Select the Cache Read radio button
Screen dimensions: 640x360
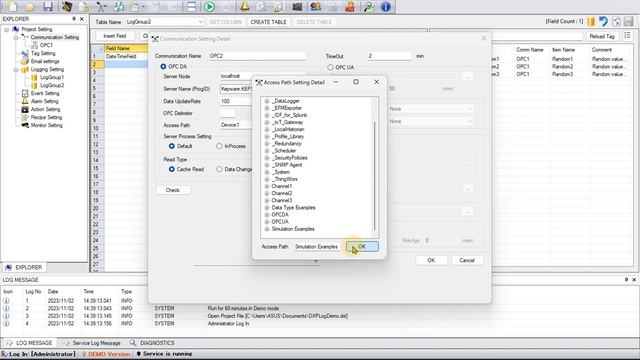(x=172, y=169)
